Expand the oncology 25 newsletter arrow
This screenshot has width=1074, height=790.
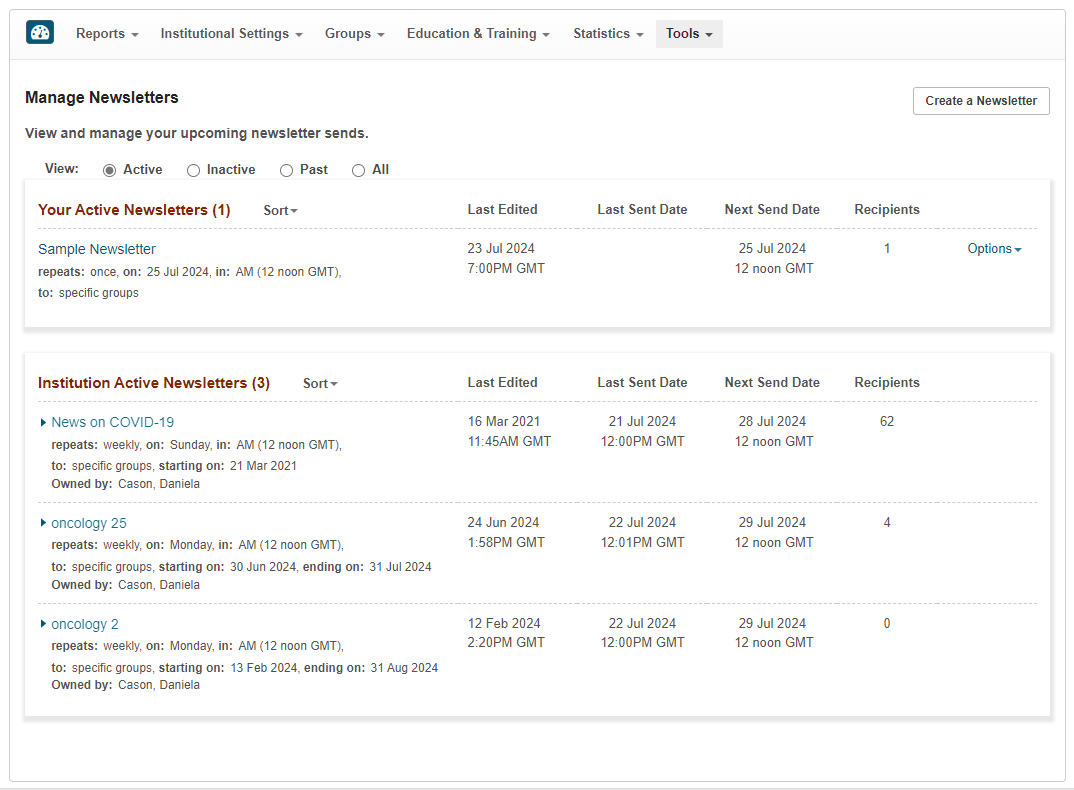click(43, 523)
